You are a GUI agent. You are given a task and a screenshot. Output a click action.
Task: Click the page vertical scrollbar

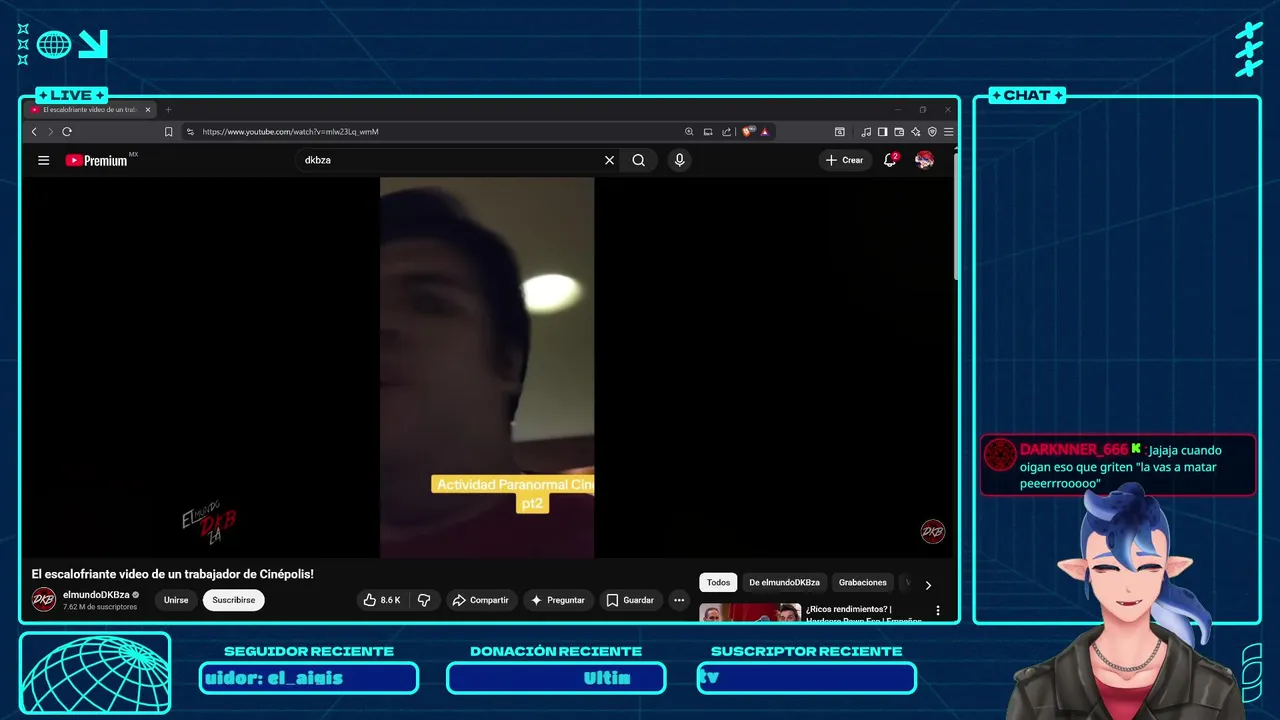click(956, 215)
